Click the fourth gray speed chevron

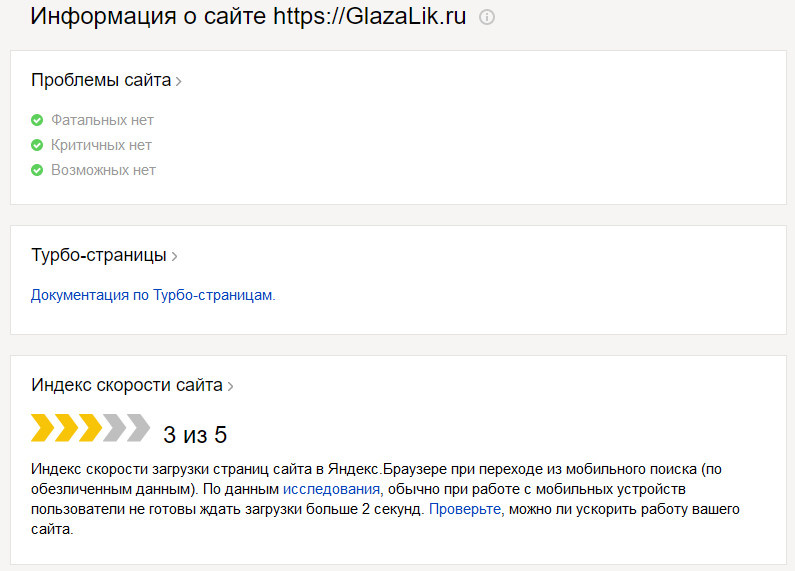[114, 427]
